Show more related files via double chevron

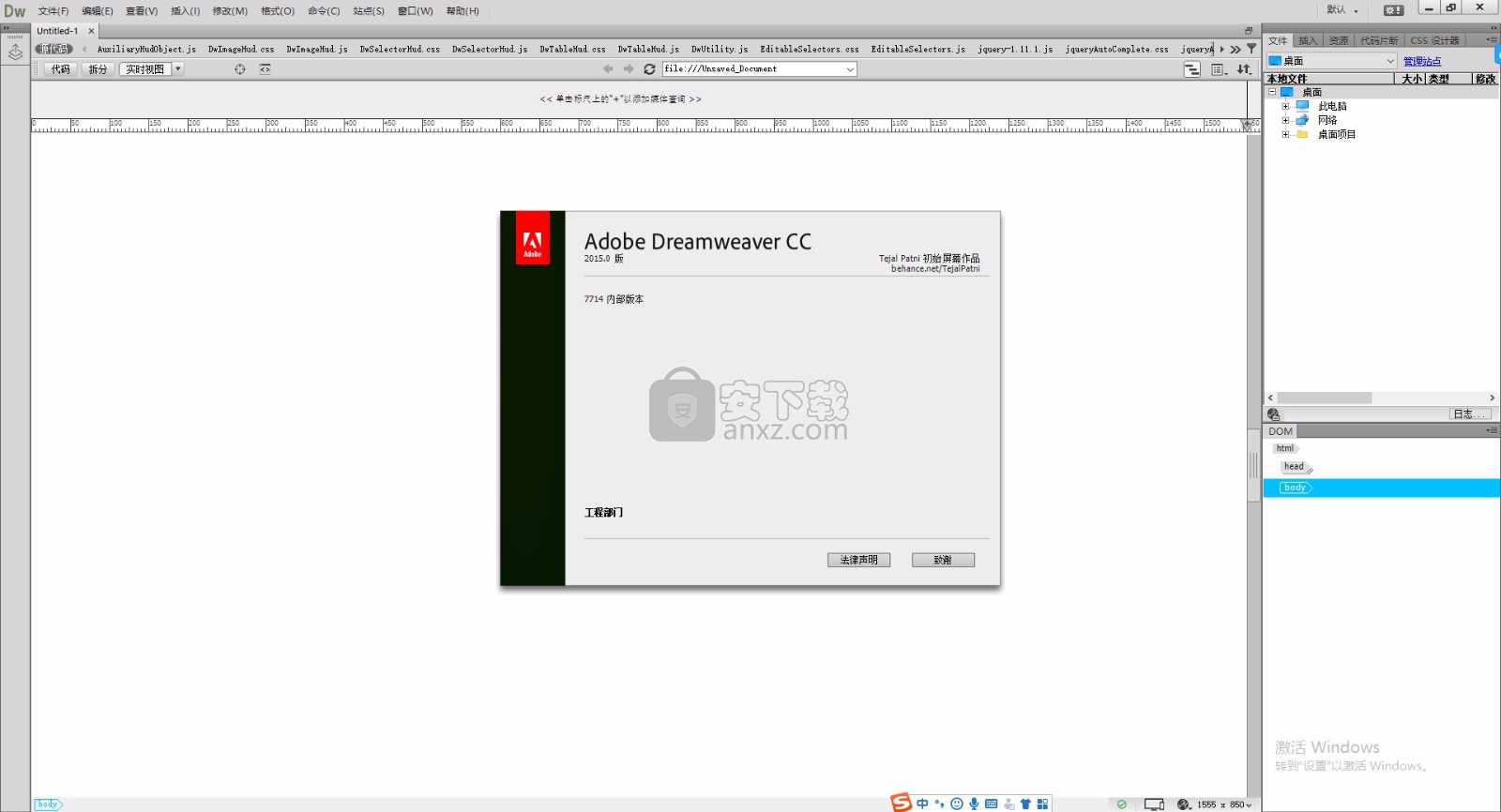coord(1236,49)
